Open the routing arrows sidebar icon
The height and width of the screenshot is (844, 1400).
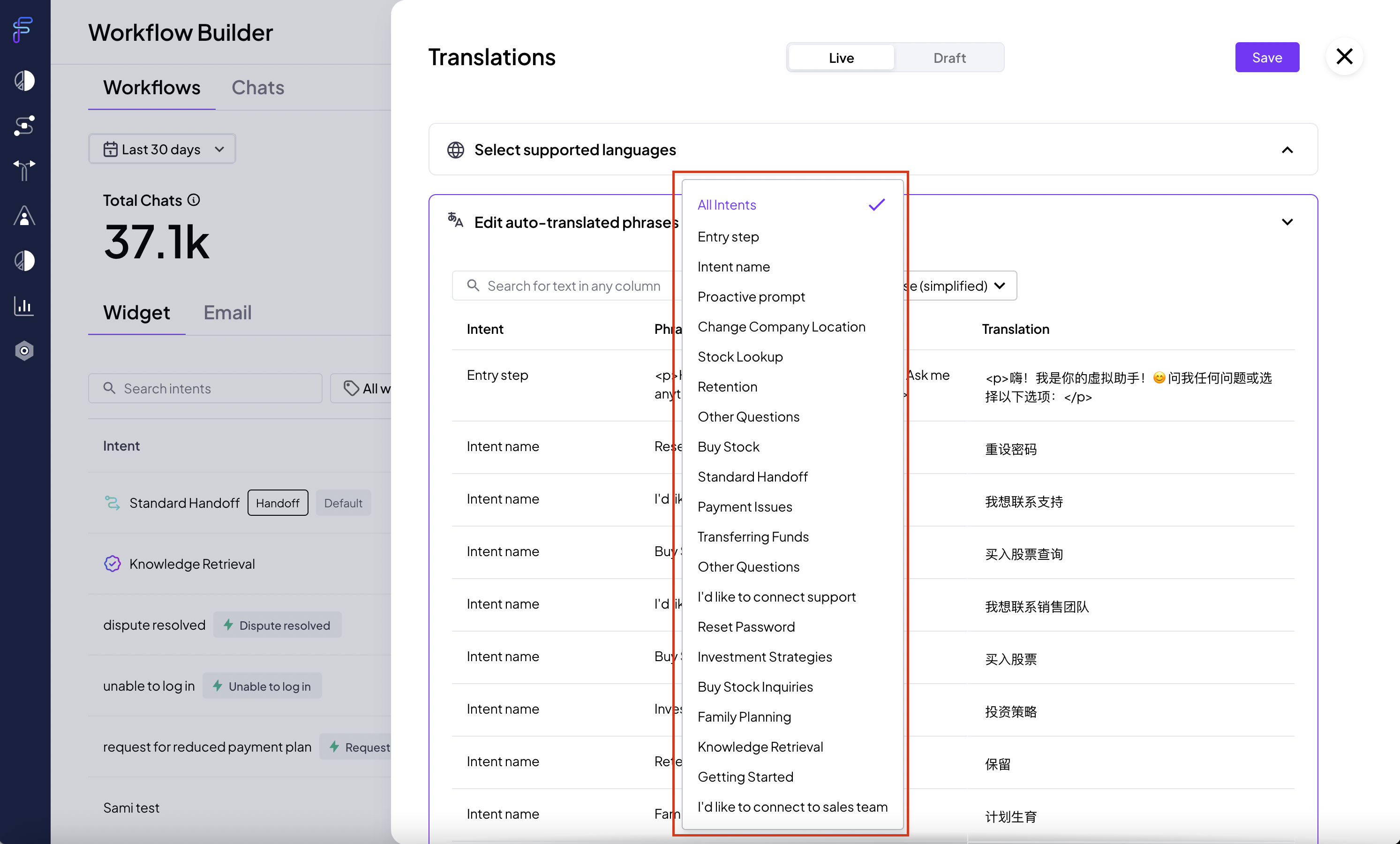[x=24, y=170]
